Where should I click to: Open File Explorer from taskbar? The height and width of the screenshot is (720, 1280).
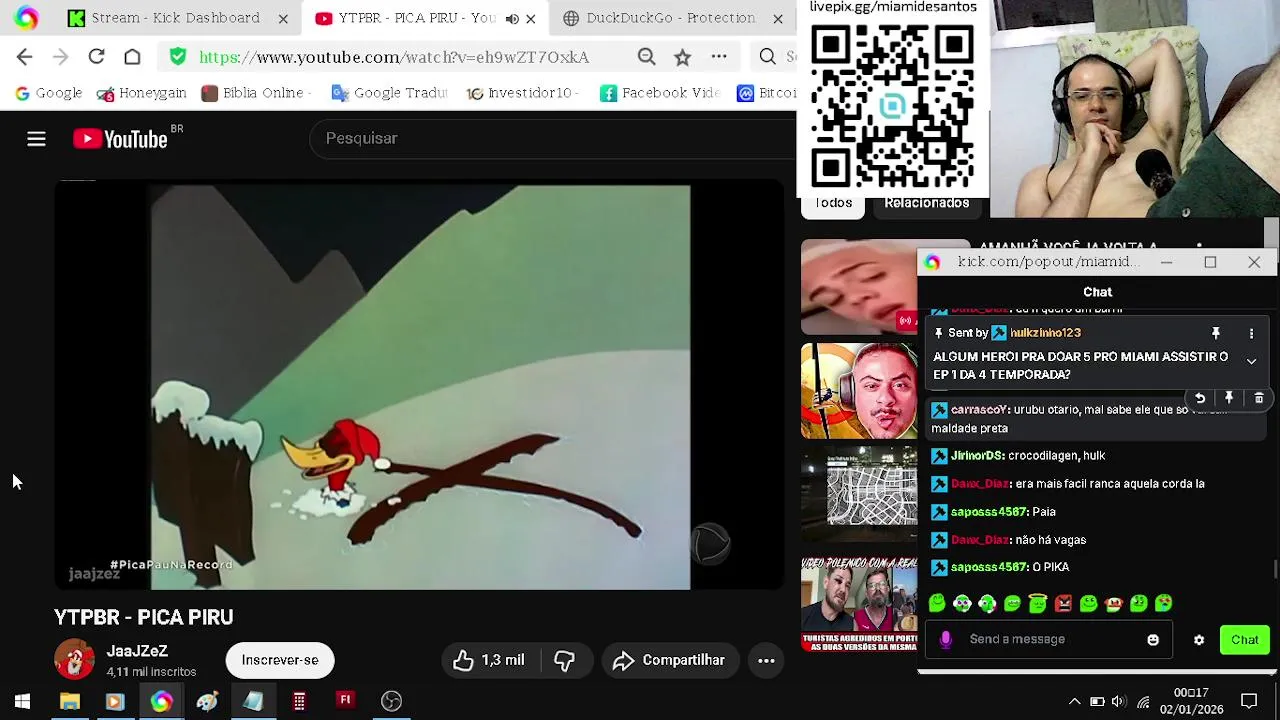(x=70, y=701)
